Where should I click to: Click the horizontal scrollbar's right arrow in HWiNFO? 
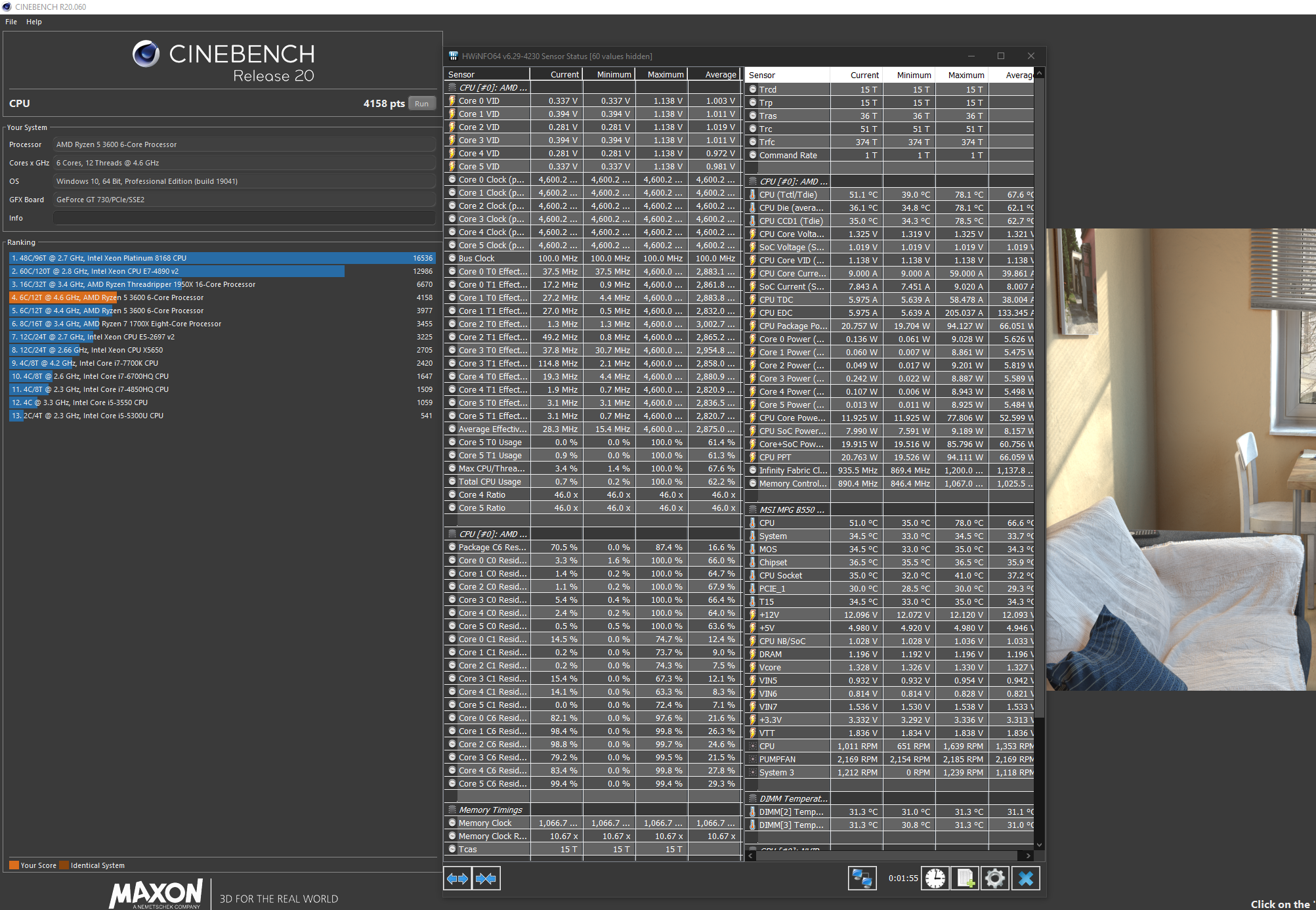pyautogui.click(x=1028, y=856)
